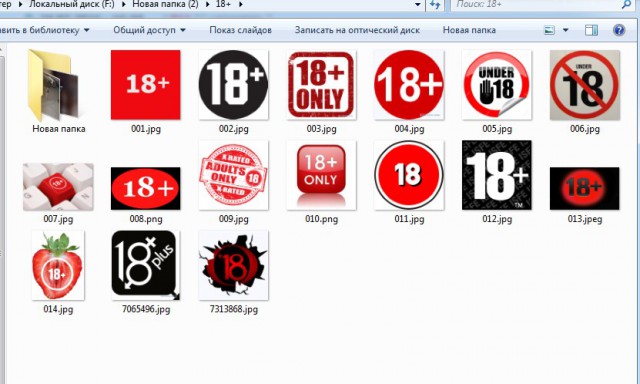Click the refresh arrows button in the address bar
The width and height of the screenshot is (640, 384).
[x=435, y=5]
